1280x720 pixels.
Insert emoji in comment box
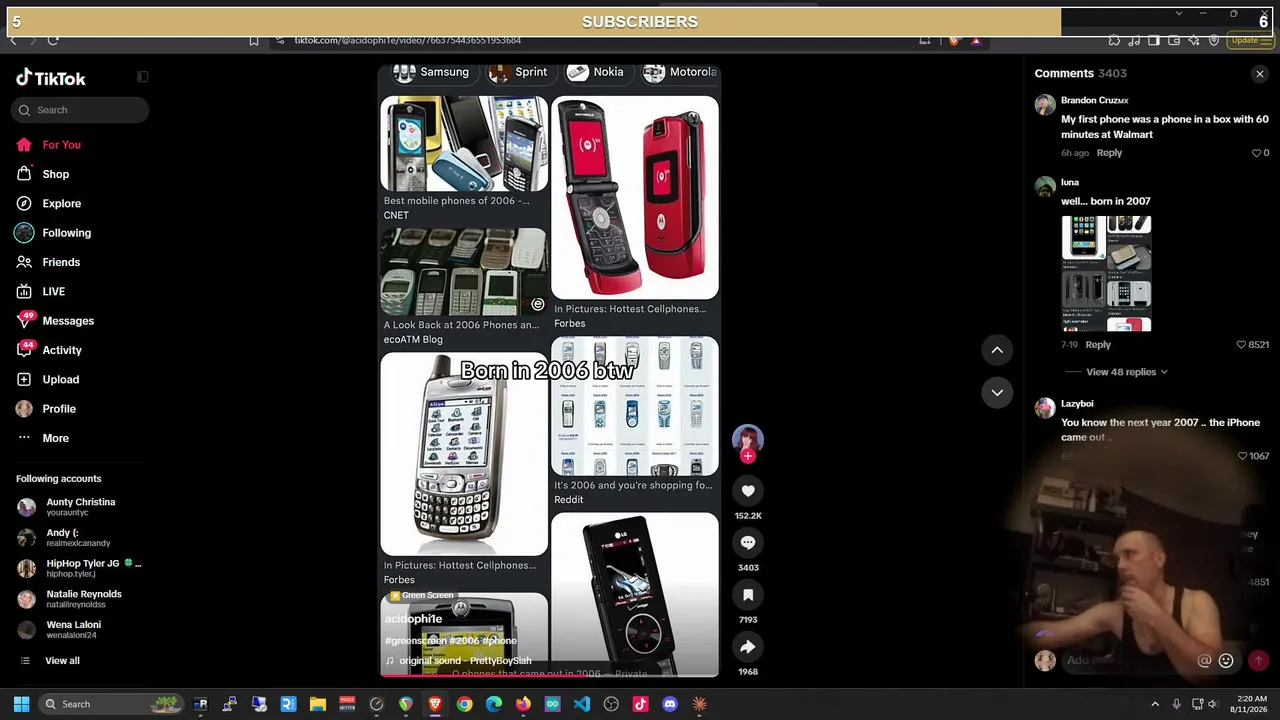pyautogui.click(x=1226, y=660)
